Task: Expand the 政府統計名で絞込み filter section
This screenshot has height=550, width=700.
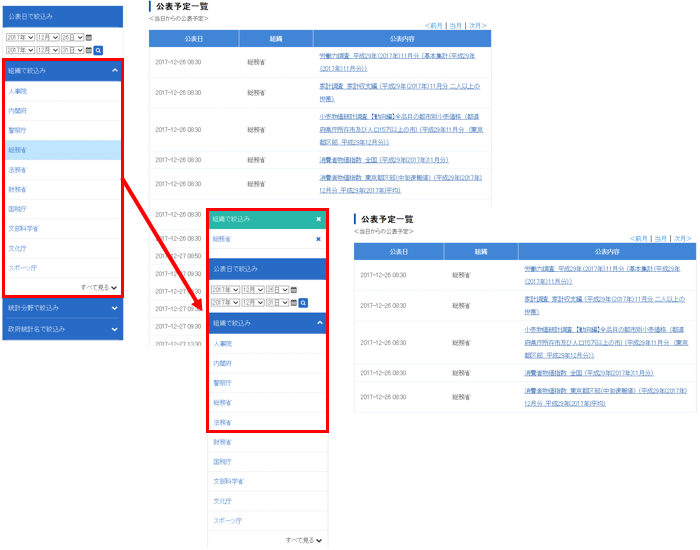Action: (114, 328)
